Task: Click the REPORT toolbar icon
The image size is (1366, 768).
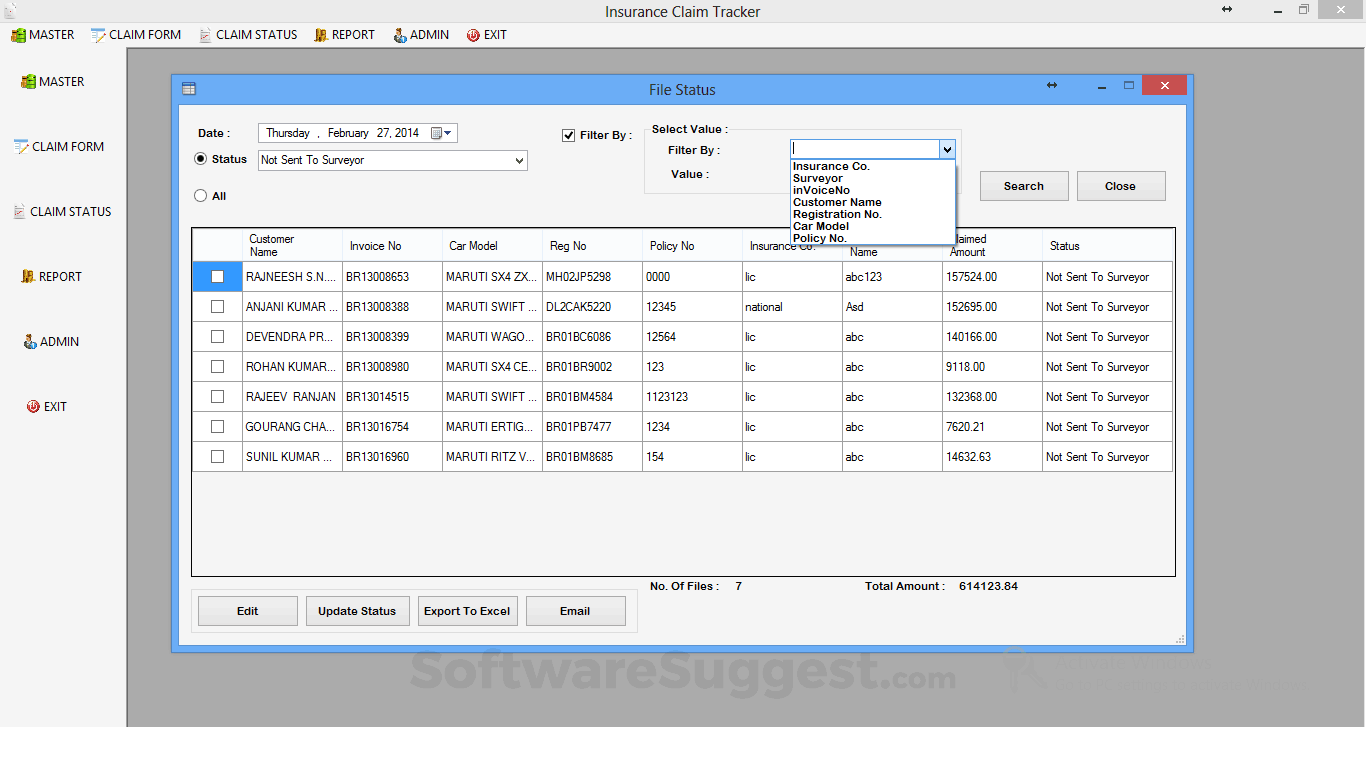Action: pos(344,34)
